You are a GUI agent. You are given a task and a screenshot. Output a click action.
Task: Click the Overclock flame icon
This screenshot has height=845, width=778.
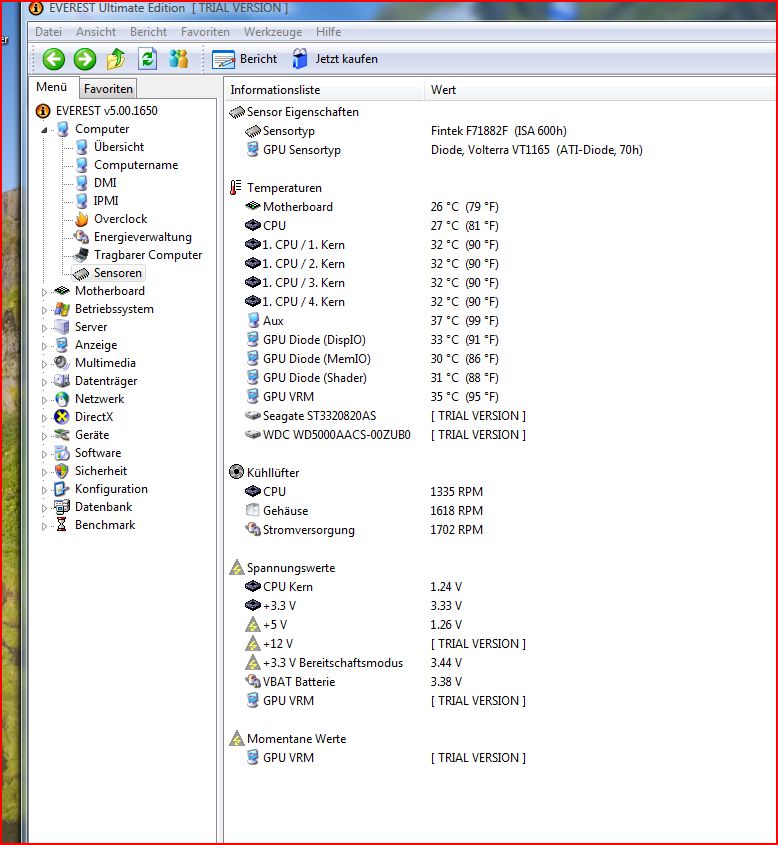82,219
